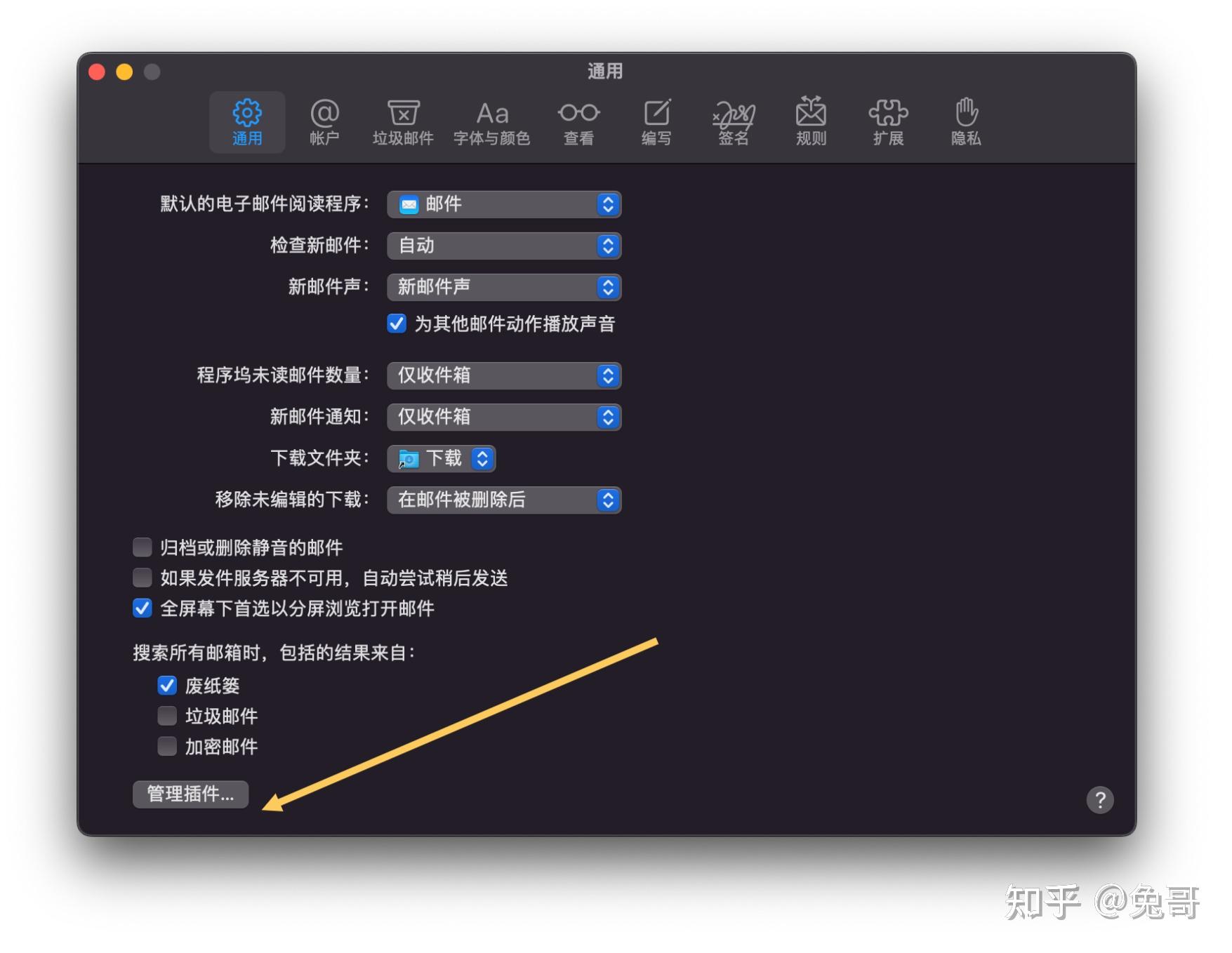Open the 检查新邮件 dropdown
This screenshot has width=1232, height=953.
(x=503, y=246)
